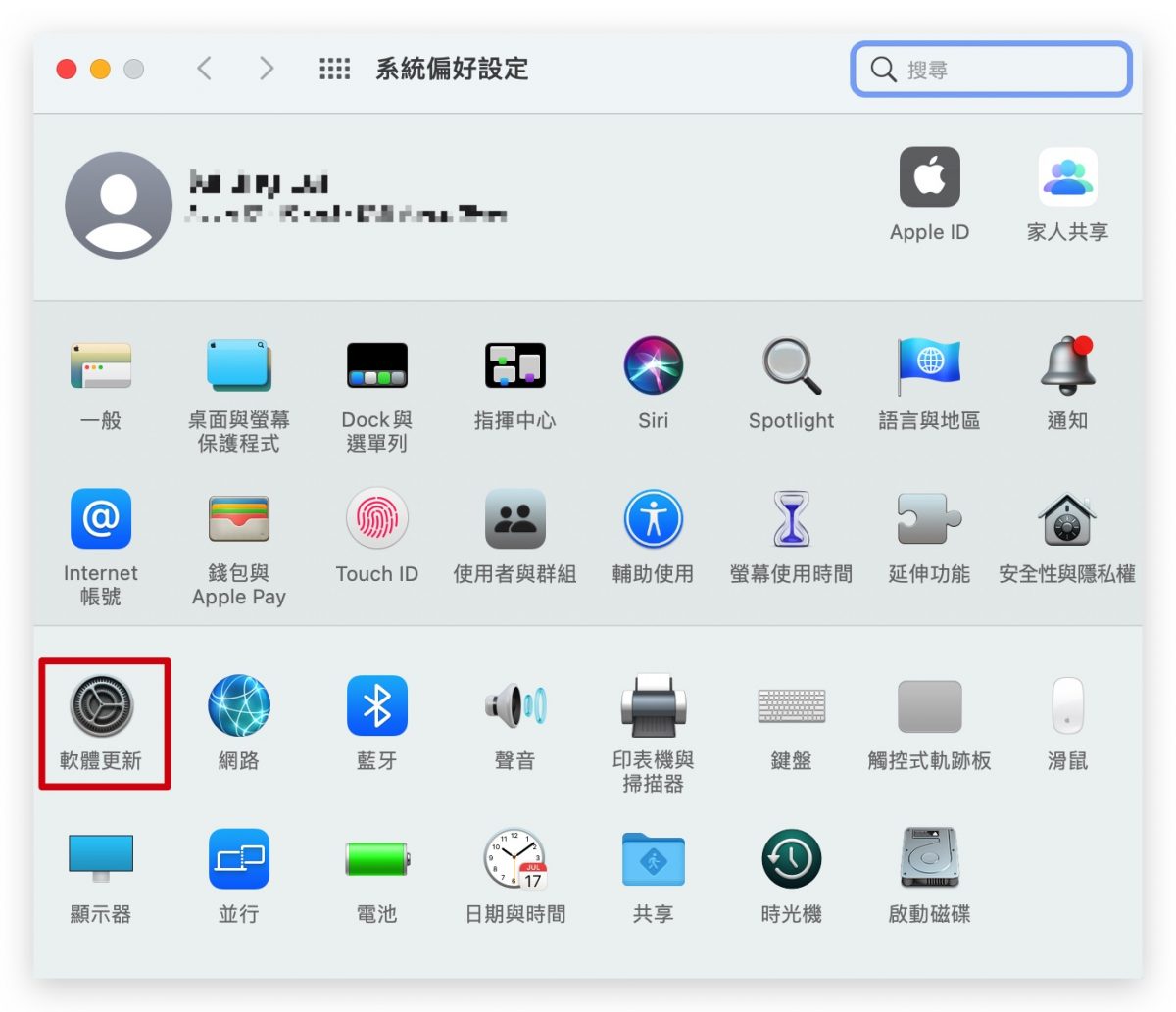This screenshot has height=1012, width=1176.
Task: Go forward with the right chevron
Action: [x=266, y=69]
